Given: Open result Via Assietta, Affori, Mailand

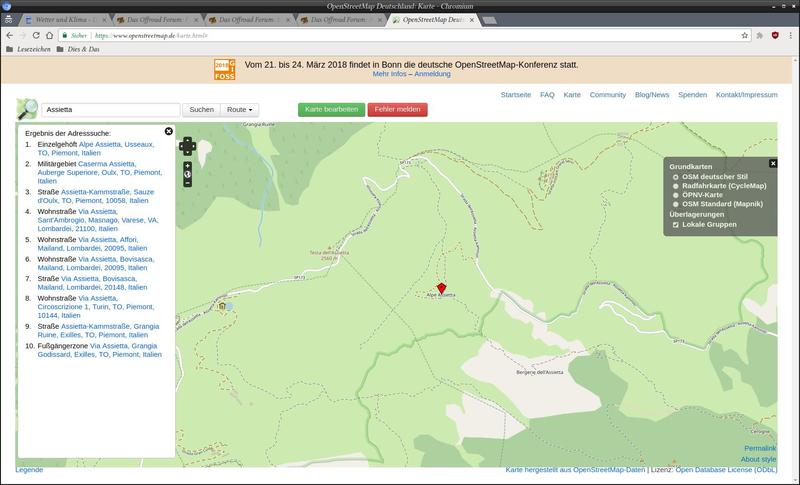Looking at the screenshot, I should pos(92,244).
